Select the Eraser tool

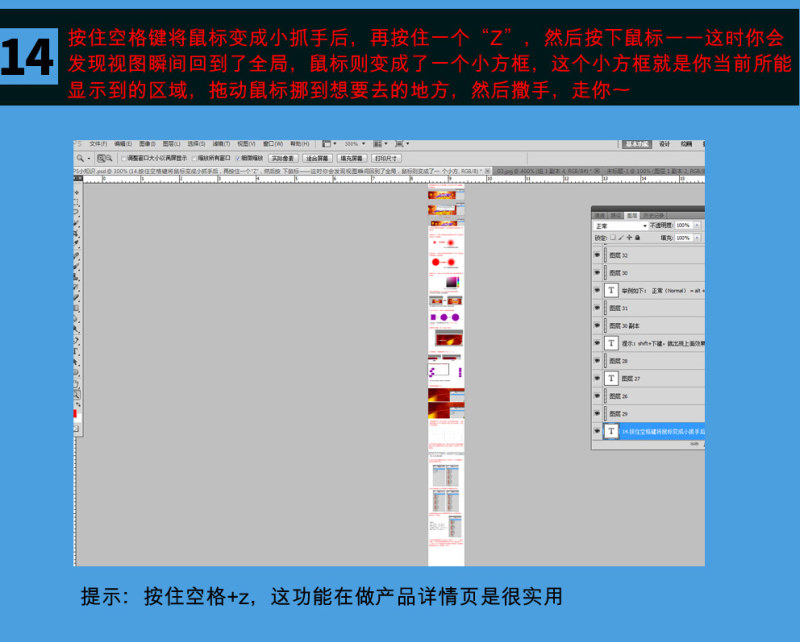[77, 297]
